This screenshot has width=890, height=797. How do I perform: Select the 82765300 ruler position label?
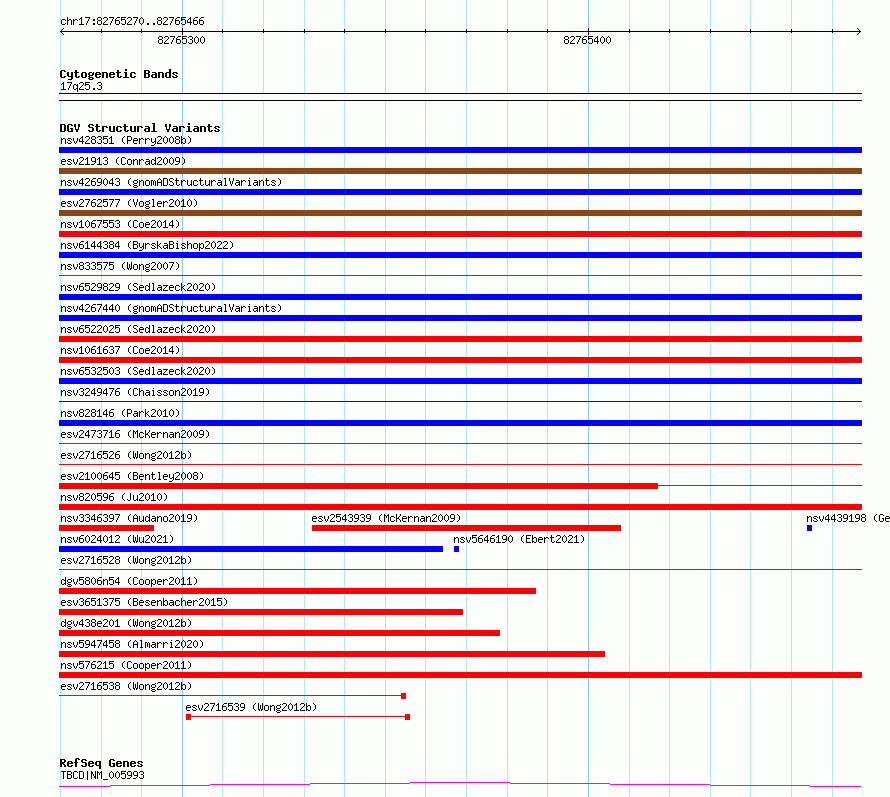[x=181, y=40]
